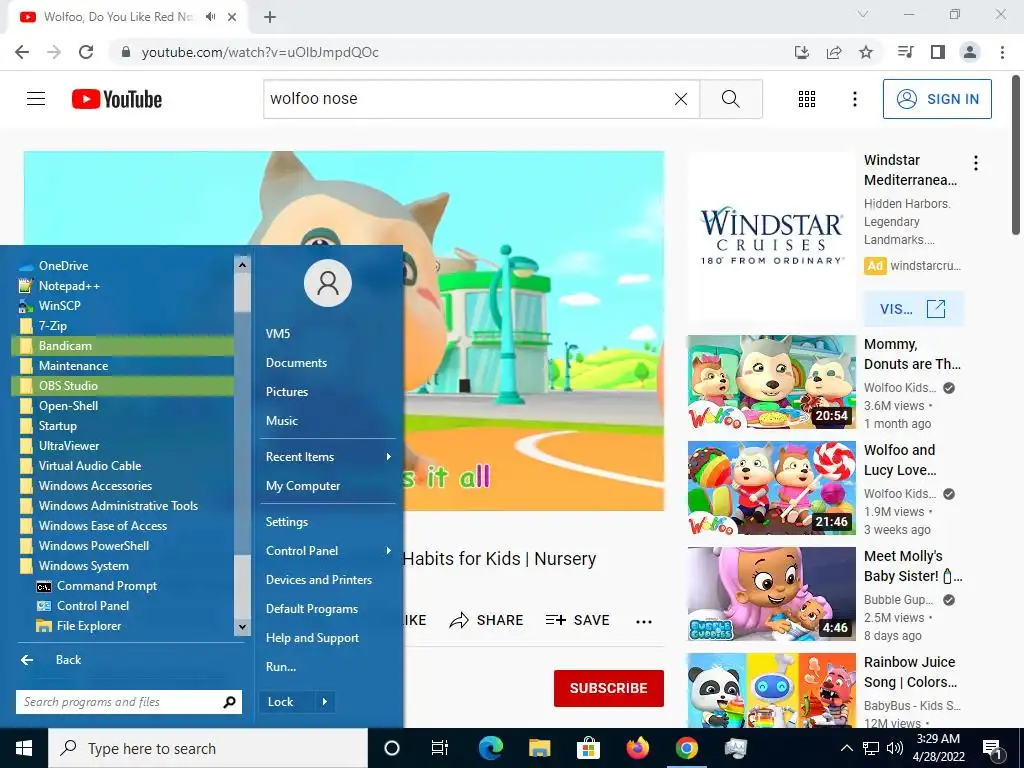
Task: Open Chrome profile avatar
Action: [x=970, y=52]
